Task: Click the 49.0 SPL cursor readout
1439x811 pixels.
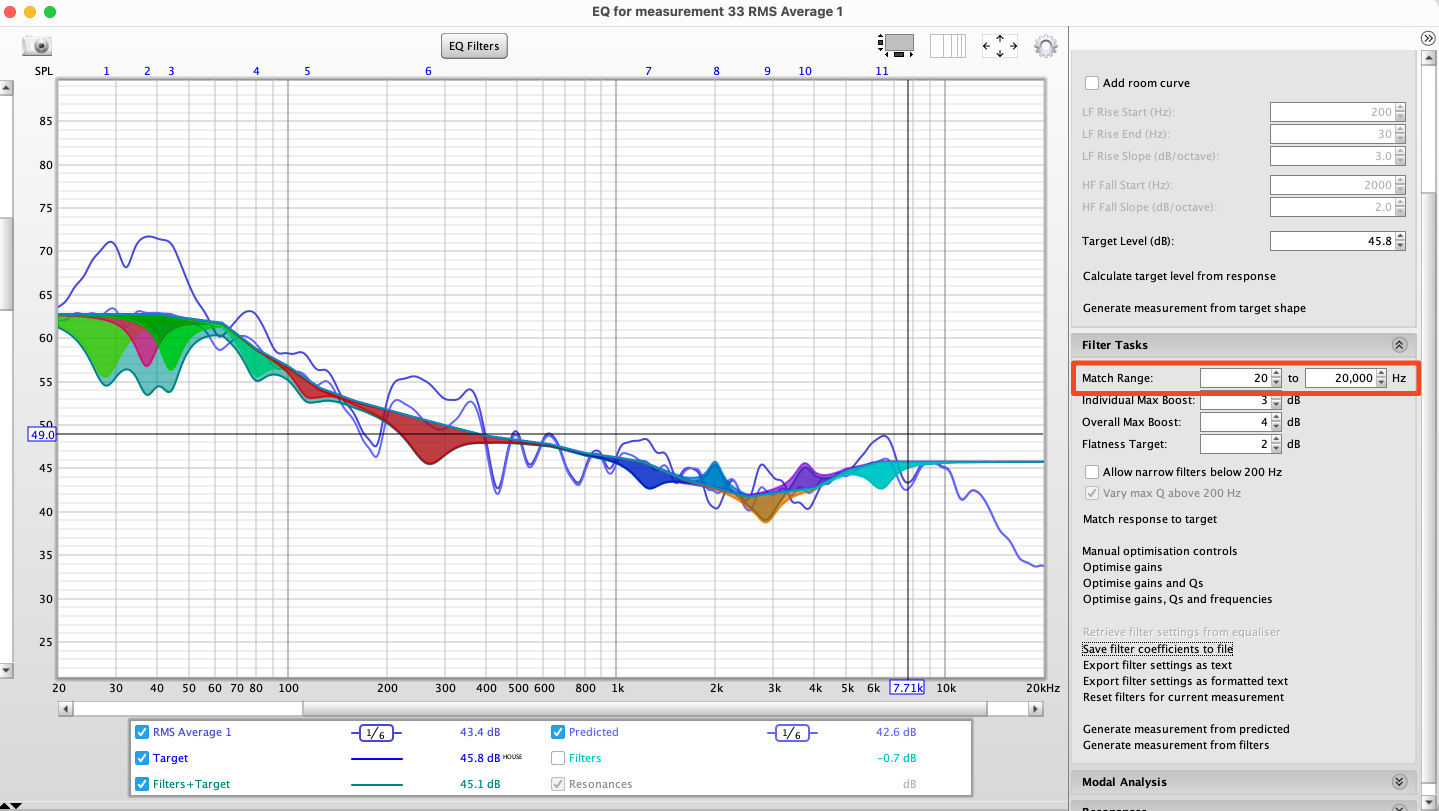Action: click(x=43, y=435)
